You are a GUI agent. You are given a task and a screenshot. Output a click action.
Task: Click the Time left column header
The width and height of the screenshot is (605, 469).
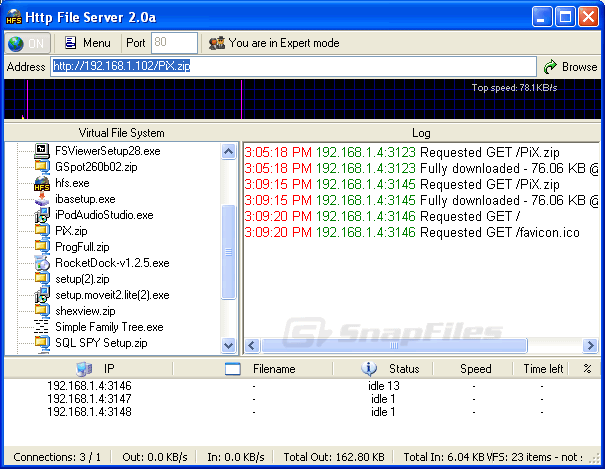click(542, 369)
